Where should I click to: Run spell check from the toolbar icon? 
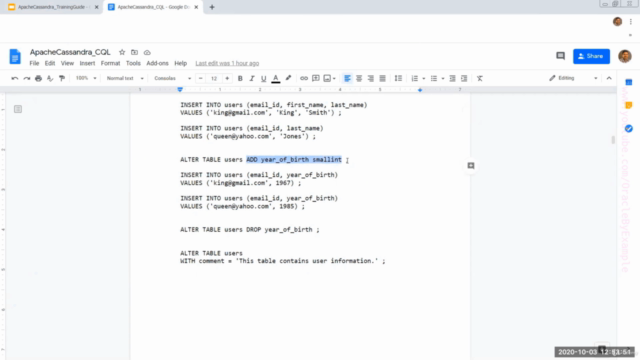click(50, 78)
